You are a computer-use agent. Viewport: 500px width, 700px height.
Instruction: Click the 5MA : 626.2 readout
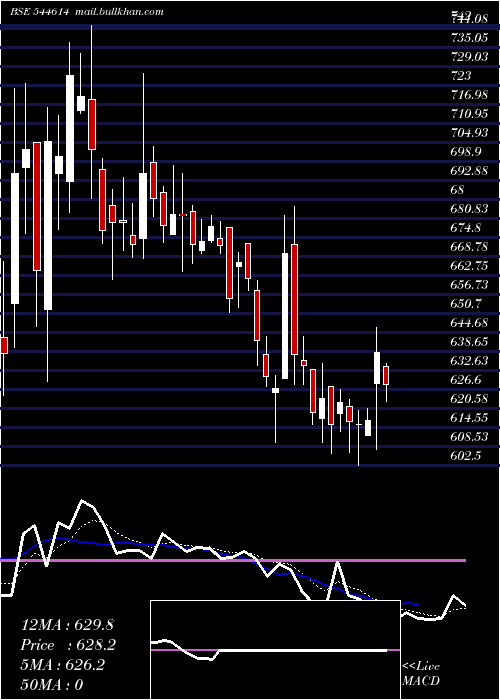(63, 665)
